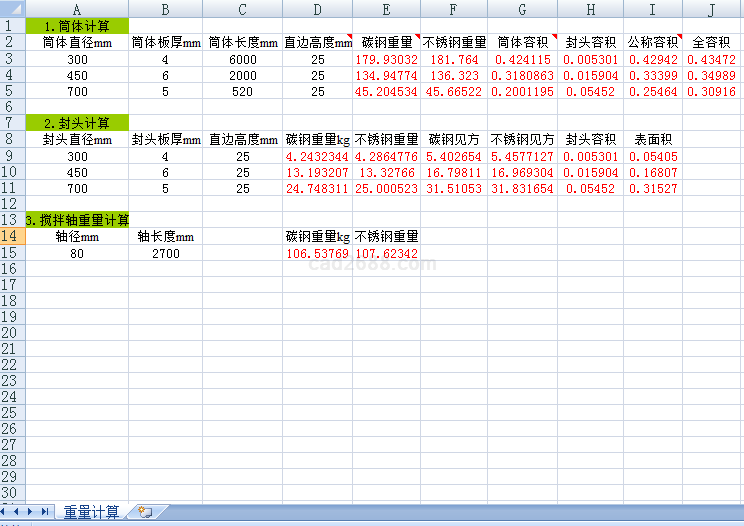Click the 轴长度 value cell containing 2700
The image size is (744, 526).
coord(165,254)
